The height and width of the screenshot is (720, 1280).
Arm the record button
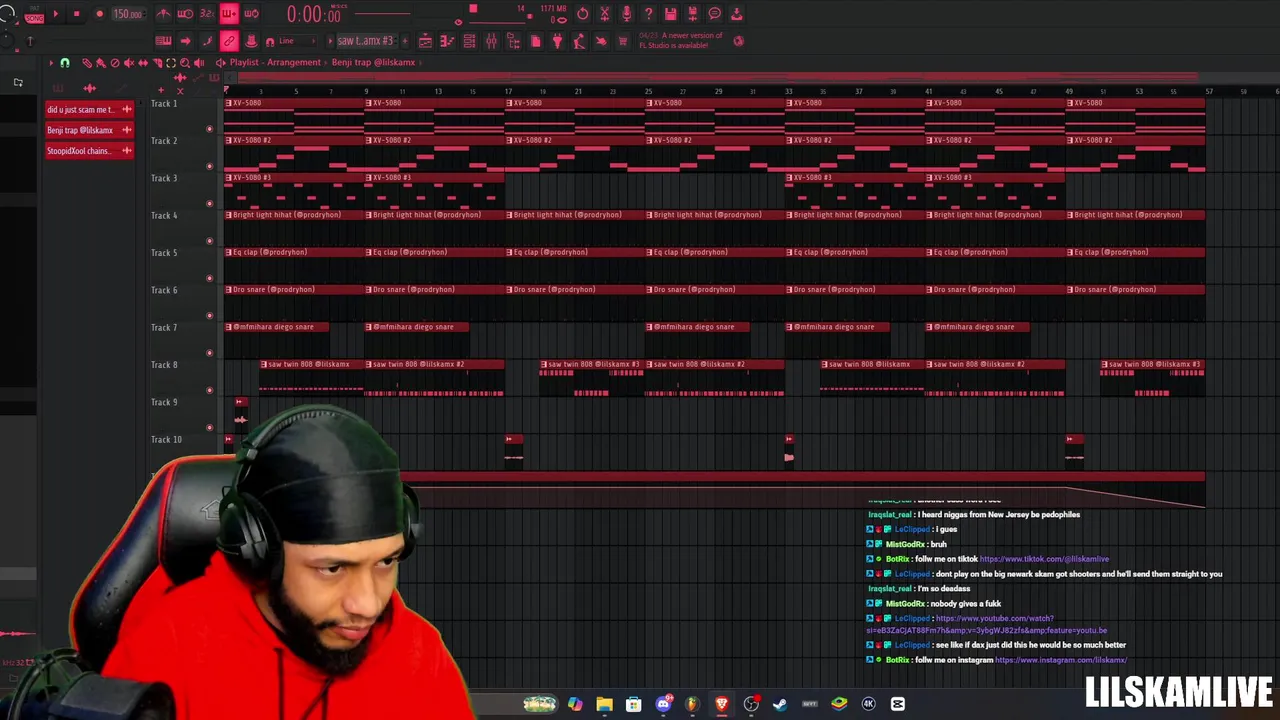point(99,14)
